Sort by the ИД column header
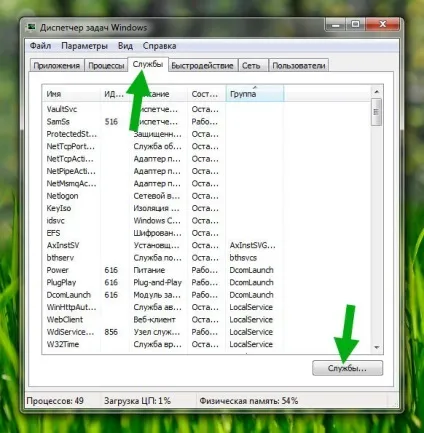424x433 pixels. (115, 94)
